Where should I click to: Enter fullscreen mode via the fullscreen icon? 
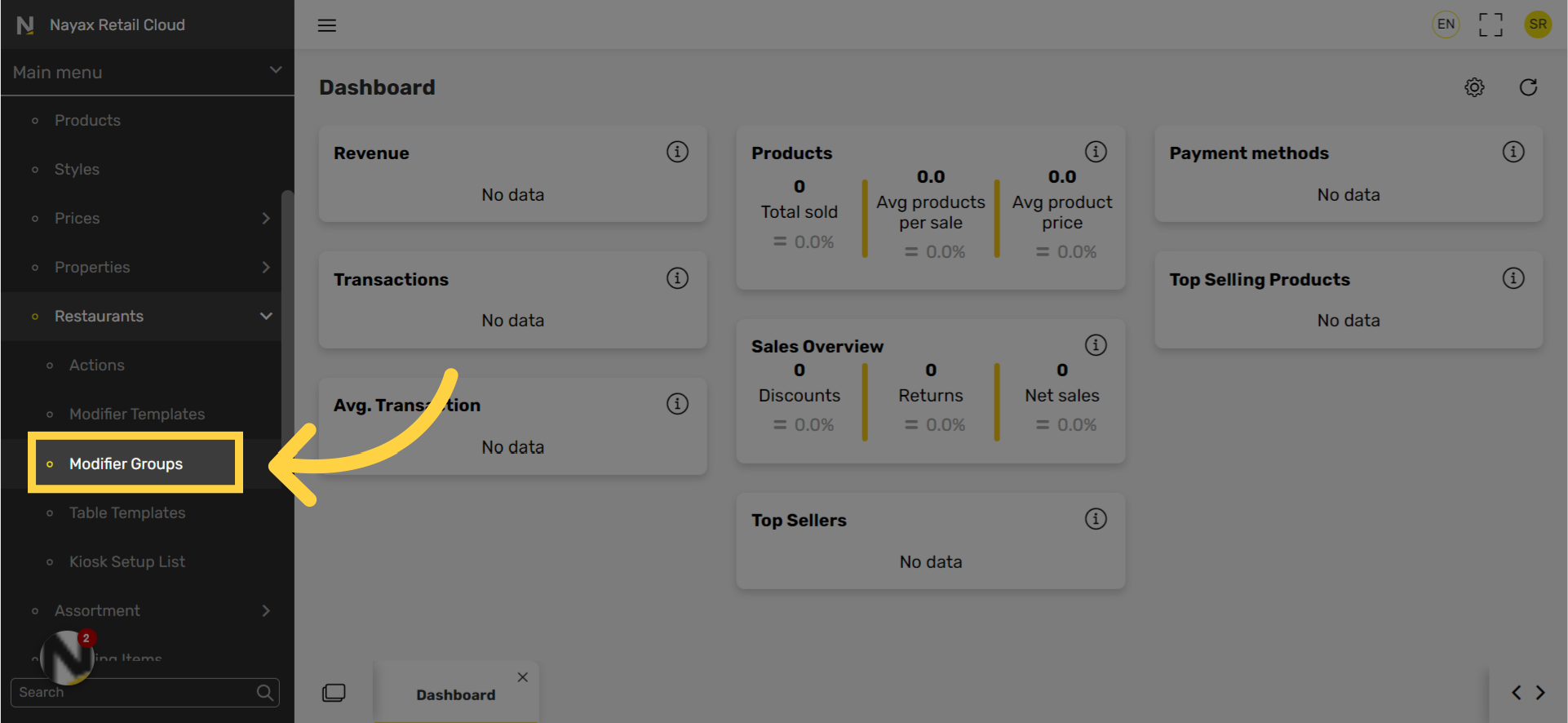tap(1490, 24)
